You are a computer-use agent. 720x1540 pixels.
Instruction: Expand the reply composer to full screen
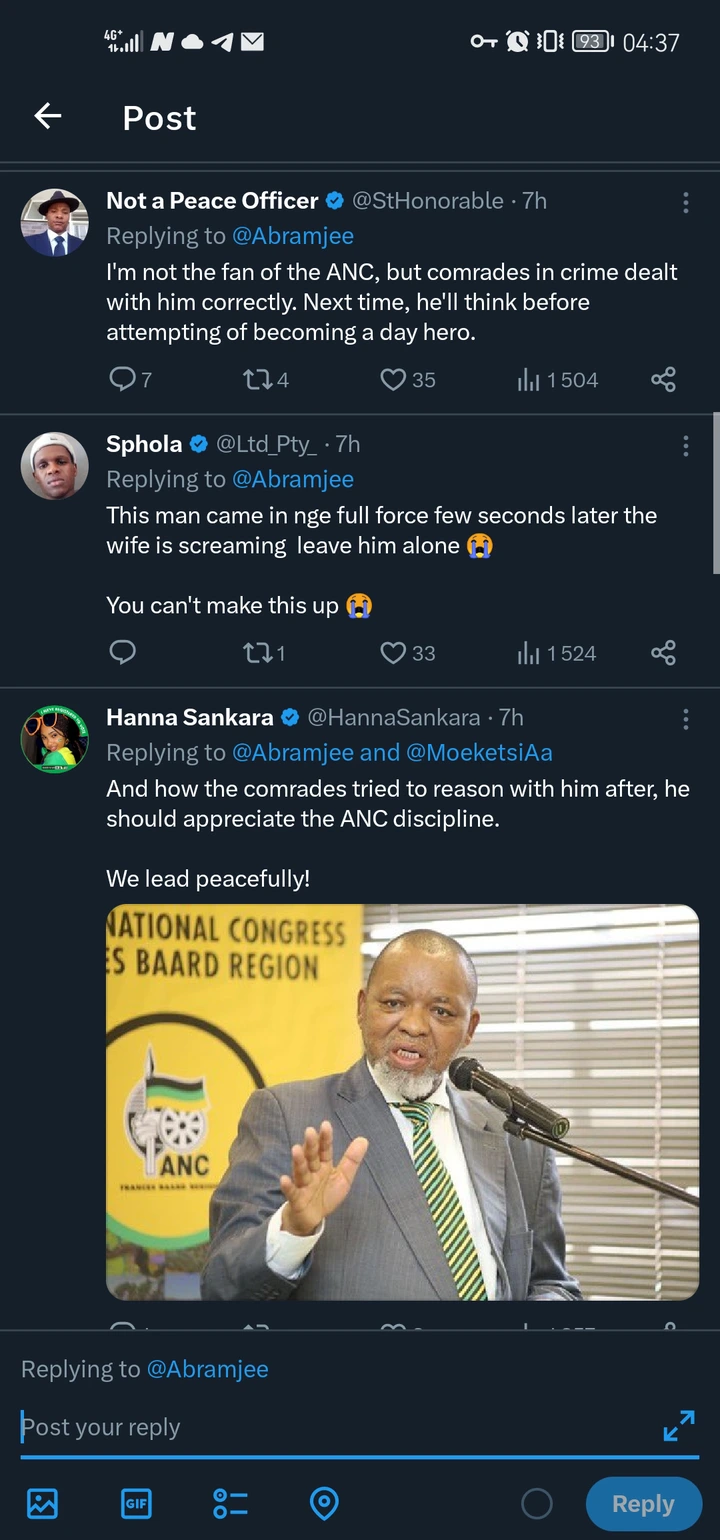679,1425
